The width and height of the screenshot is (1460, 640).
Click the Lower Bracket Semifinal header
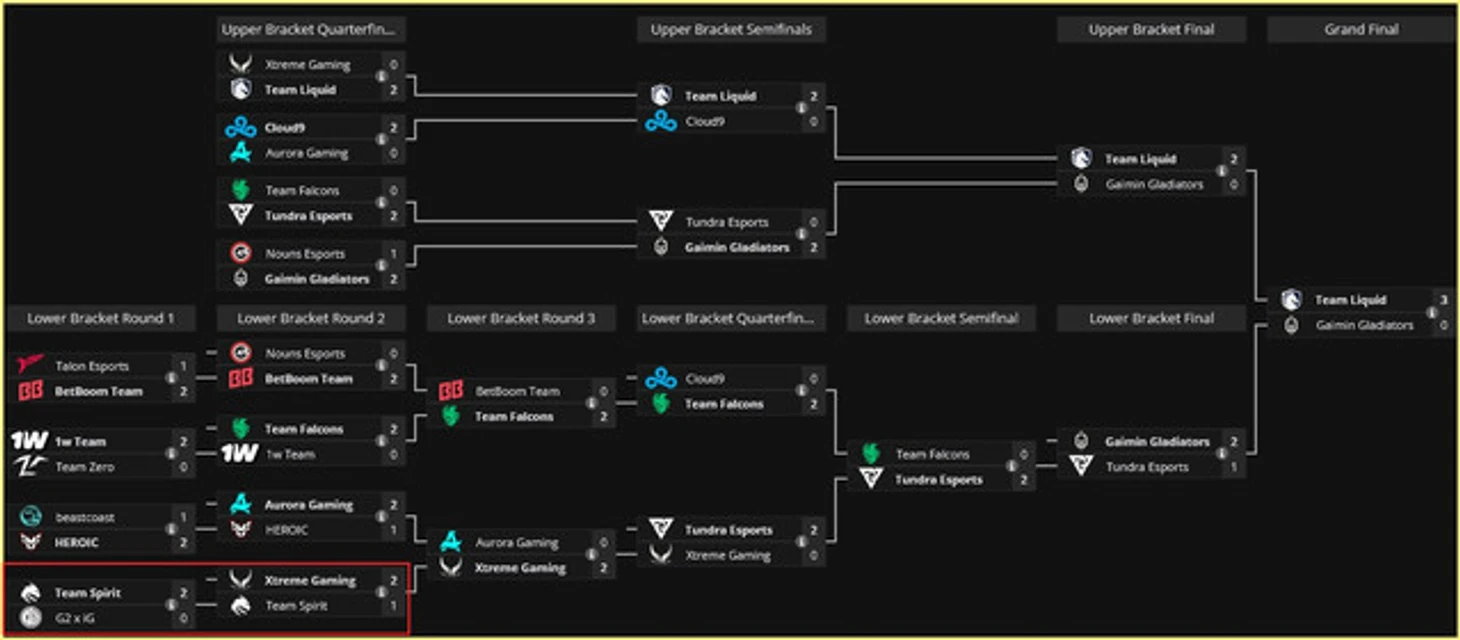[x=941, y=318]
